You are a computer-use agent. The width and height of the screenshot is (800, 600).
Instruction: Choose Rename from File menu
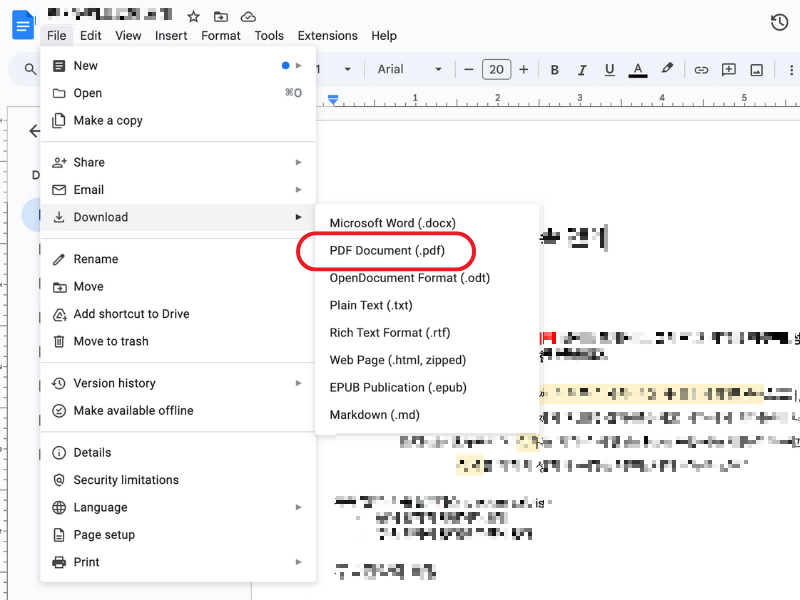pos(178,259)
